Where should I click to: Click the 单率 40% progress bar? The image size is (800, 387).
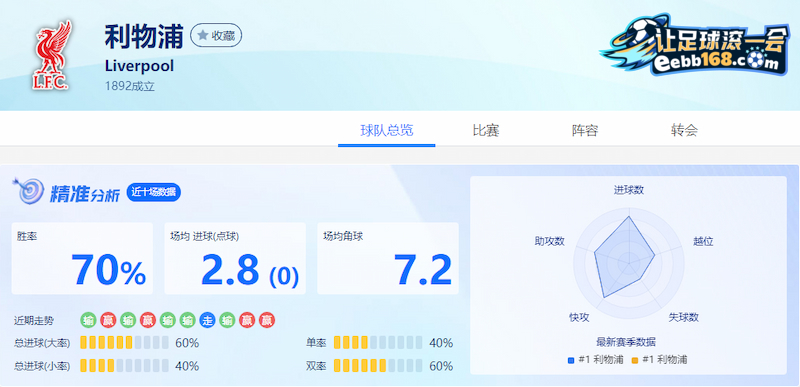point(378,343)
